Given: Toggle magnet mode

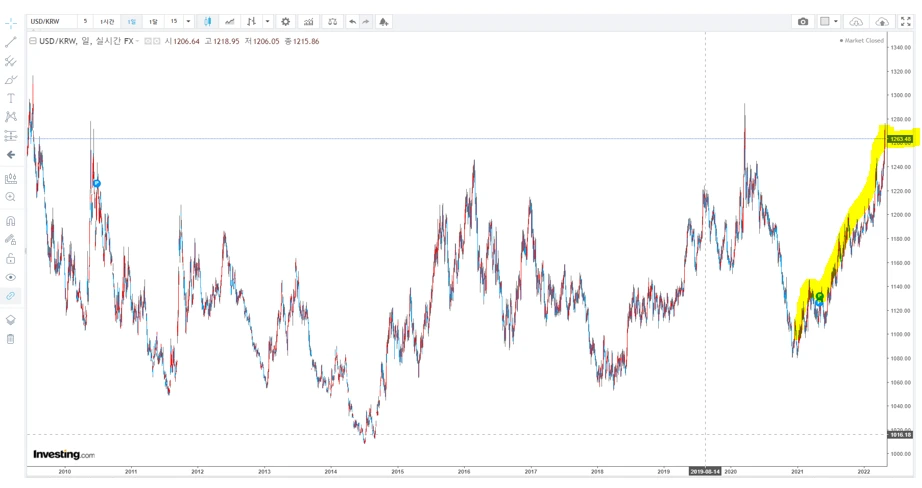Looking at the screenshot, I should [11, 221].
